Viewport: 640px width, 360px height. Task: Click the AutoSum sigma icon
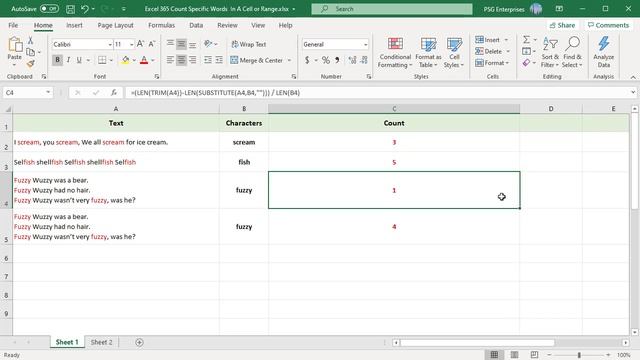point(527,40)
